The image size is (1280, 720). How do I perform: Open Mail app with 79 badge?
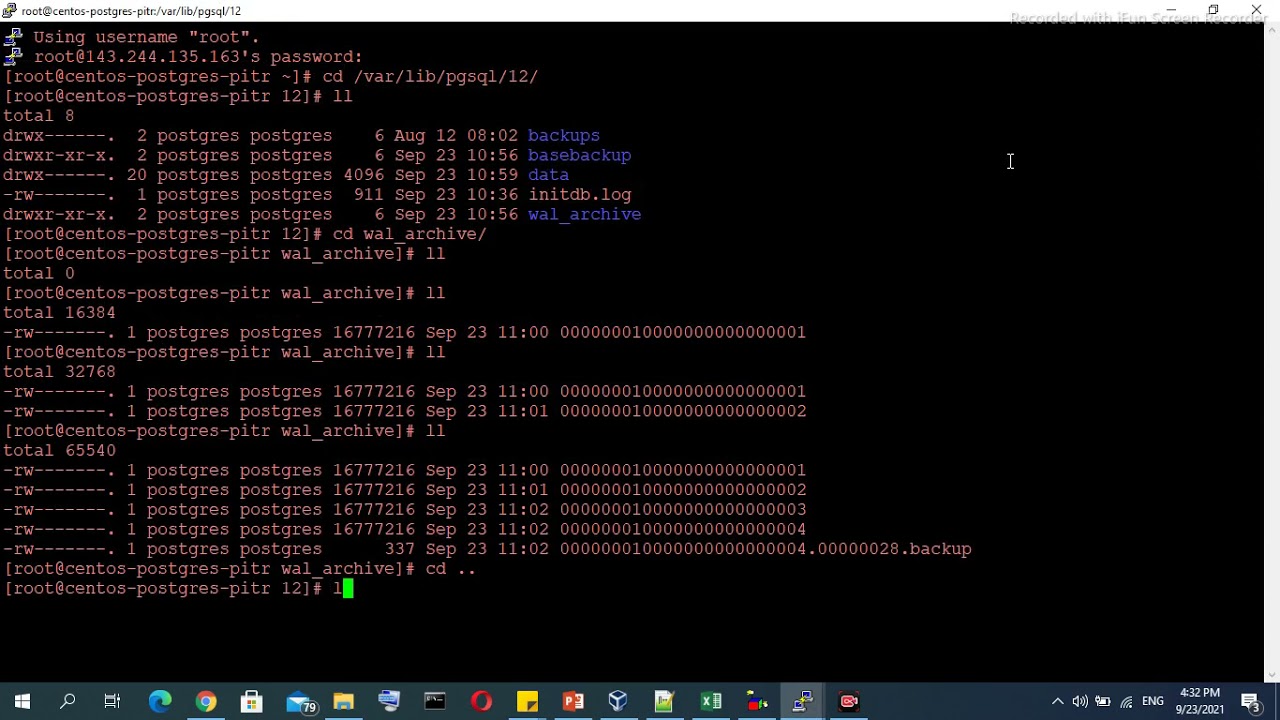(299, 702)
